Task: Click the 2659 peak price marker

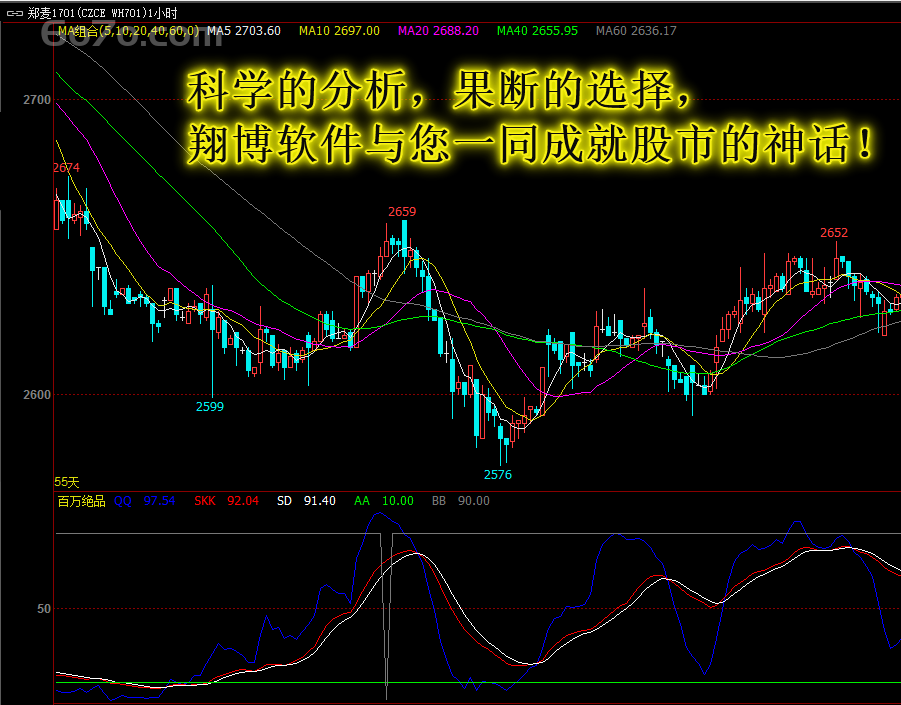Action: [x=402, y=212]
